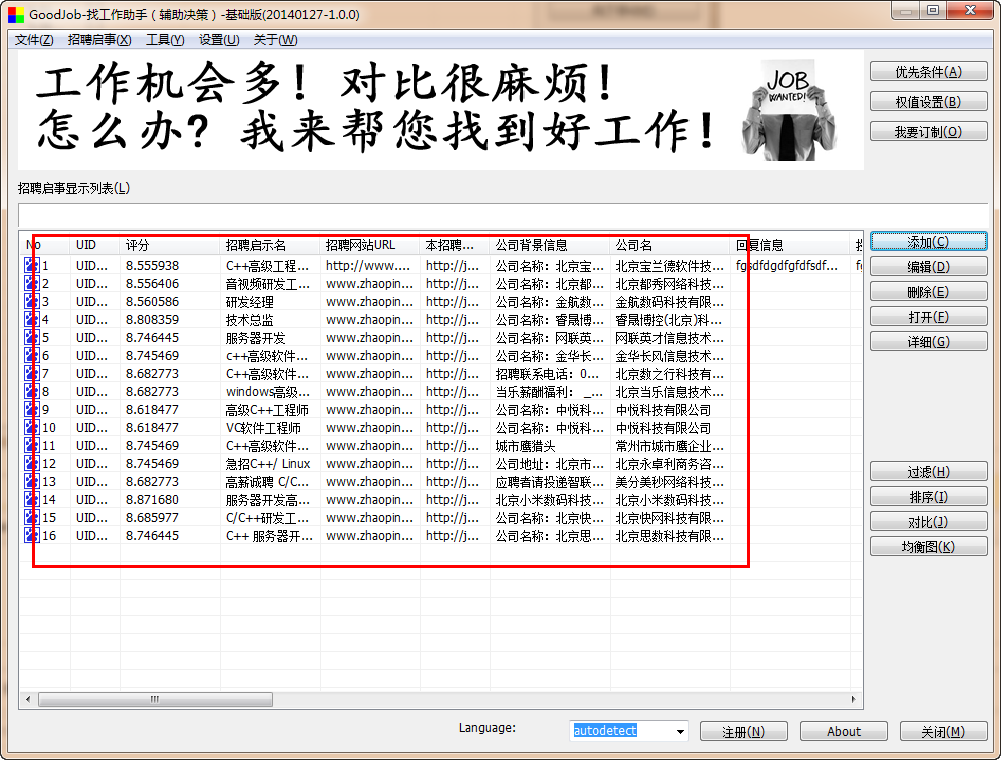
Task: Click the row icon for entry 12
Action: [x=32, y=463]
